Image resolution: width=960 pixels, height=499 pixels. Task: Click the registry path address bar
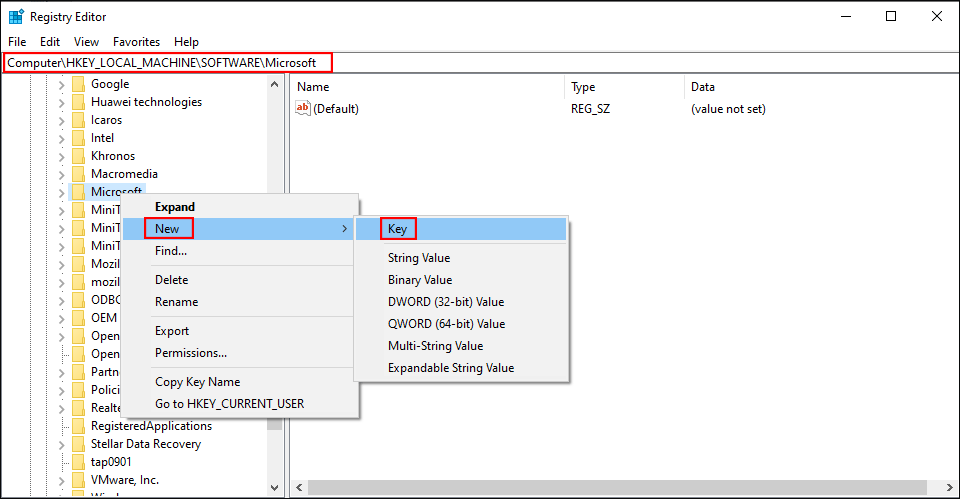pos(480,62)
